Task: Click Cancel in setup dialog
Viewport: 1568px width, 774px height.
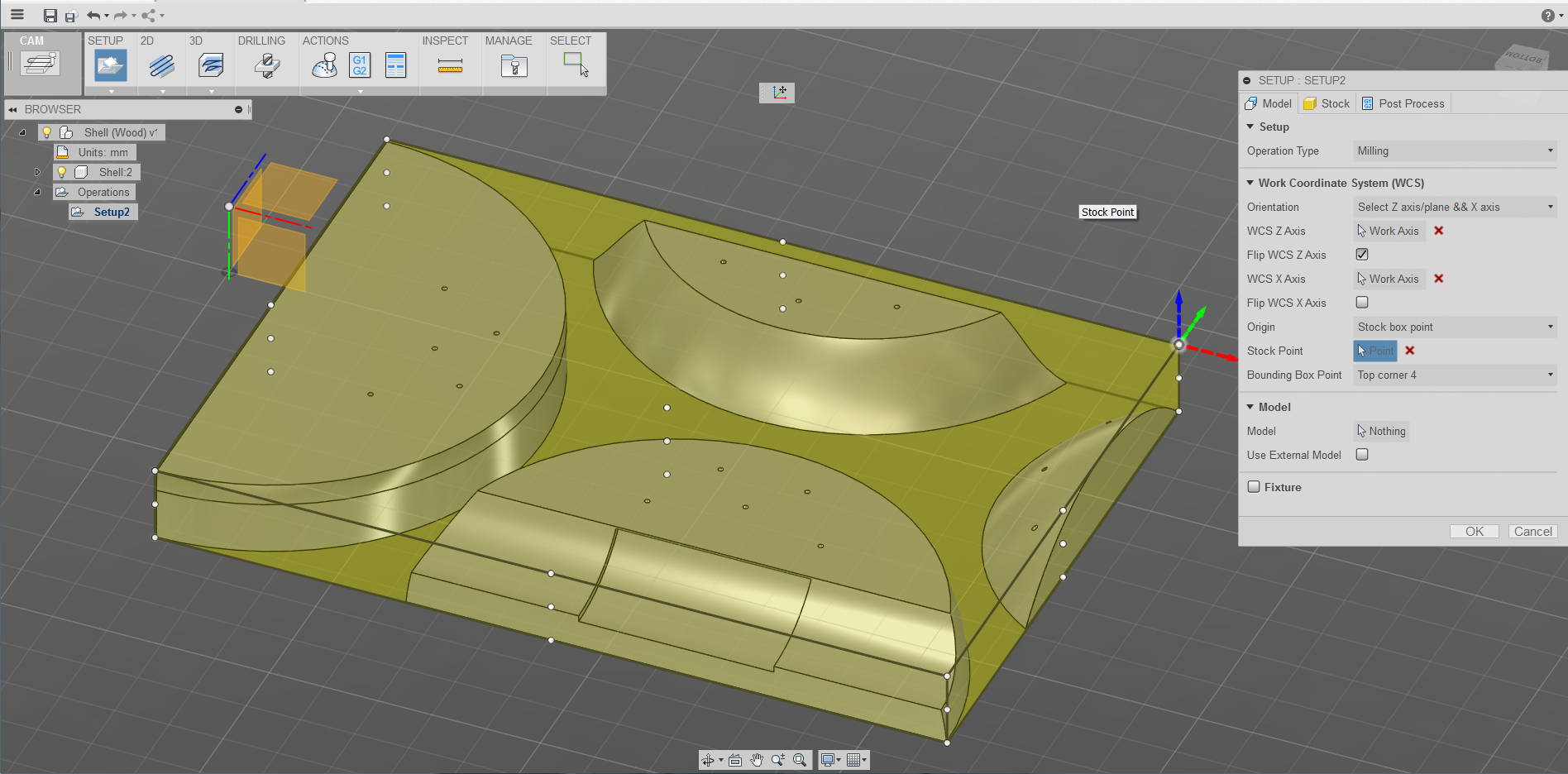Action: click(x=1532, y=531)
